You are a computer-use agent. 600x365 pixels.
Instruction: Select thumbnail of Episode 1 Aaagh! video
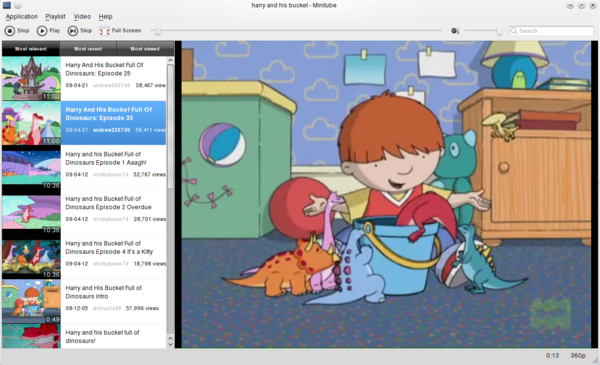tap(31, 168)
